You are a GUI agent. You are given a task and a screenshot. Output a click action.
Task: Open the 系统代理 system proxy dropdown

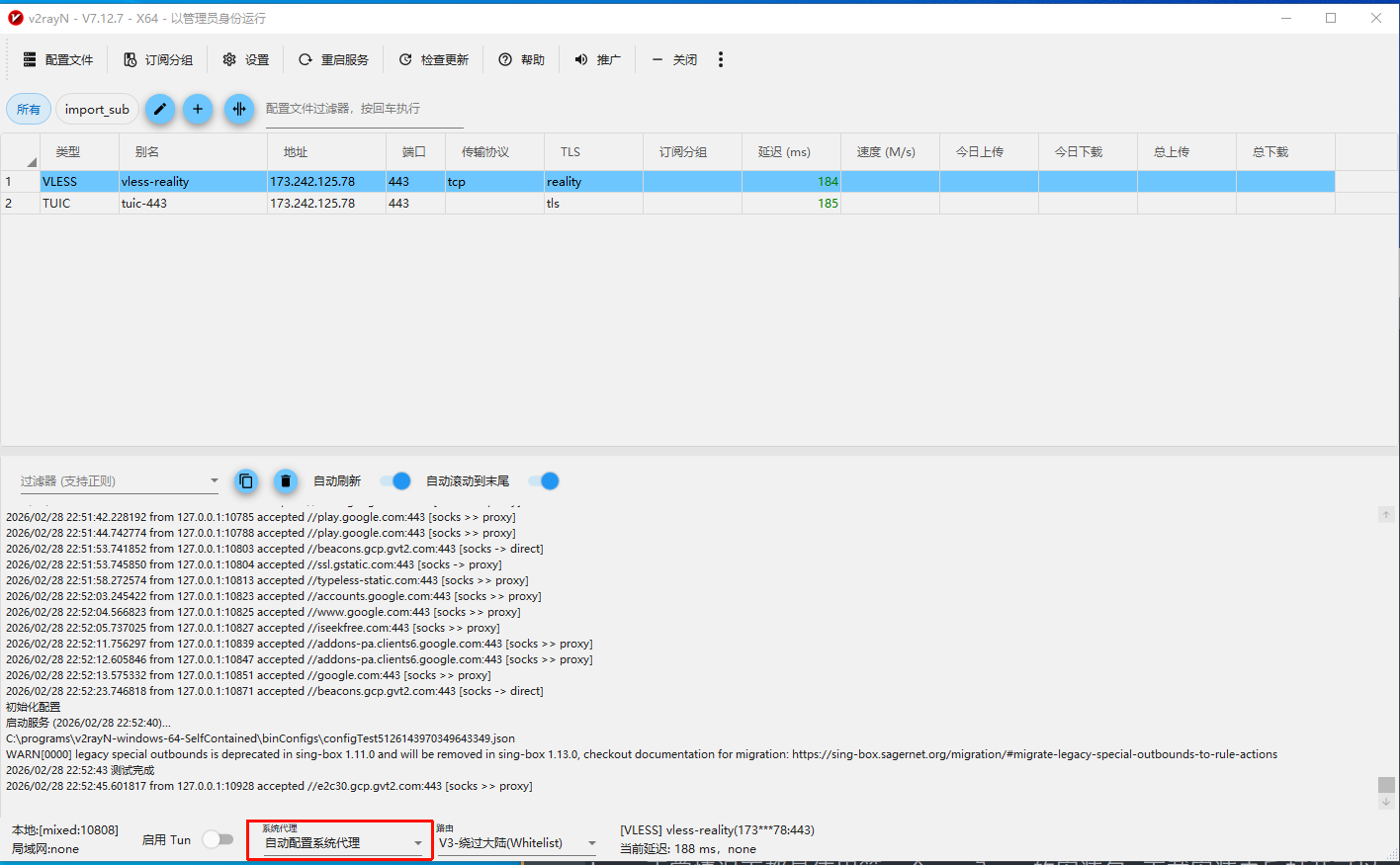pos(340,843)
